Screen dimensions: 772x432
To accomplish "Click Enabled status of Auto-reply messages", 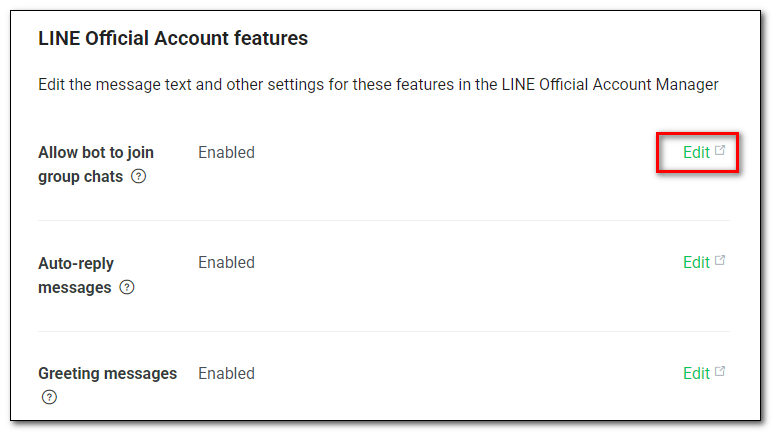I will [x=226, y=262].
